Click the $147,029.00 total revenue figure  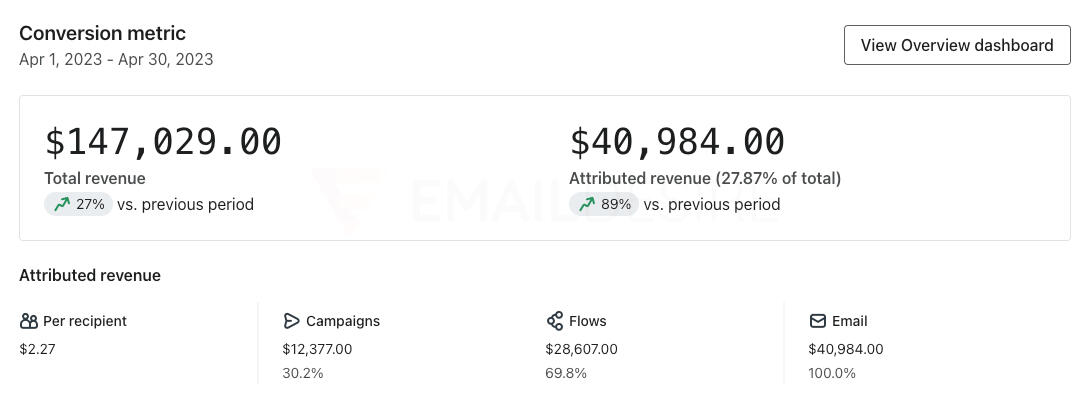[x=163, y=142]
